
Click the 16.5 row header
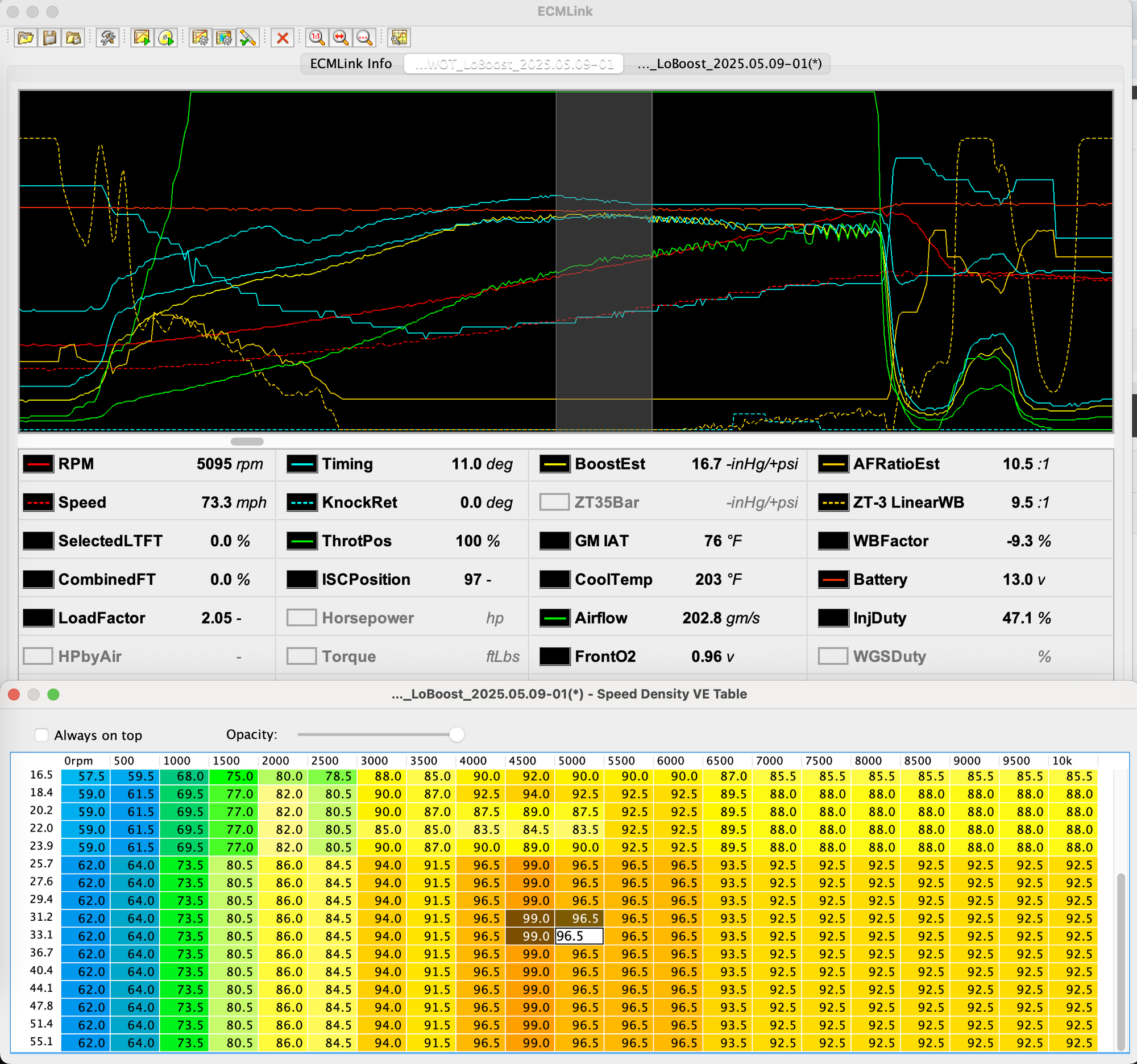41,775
